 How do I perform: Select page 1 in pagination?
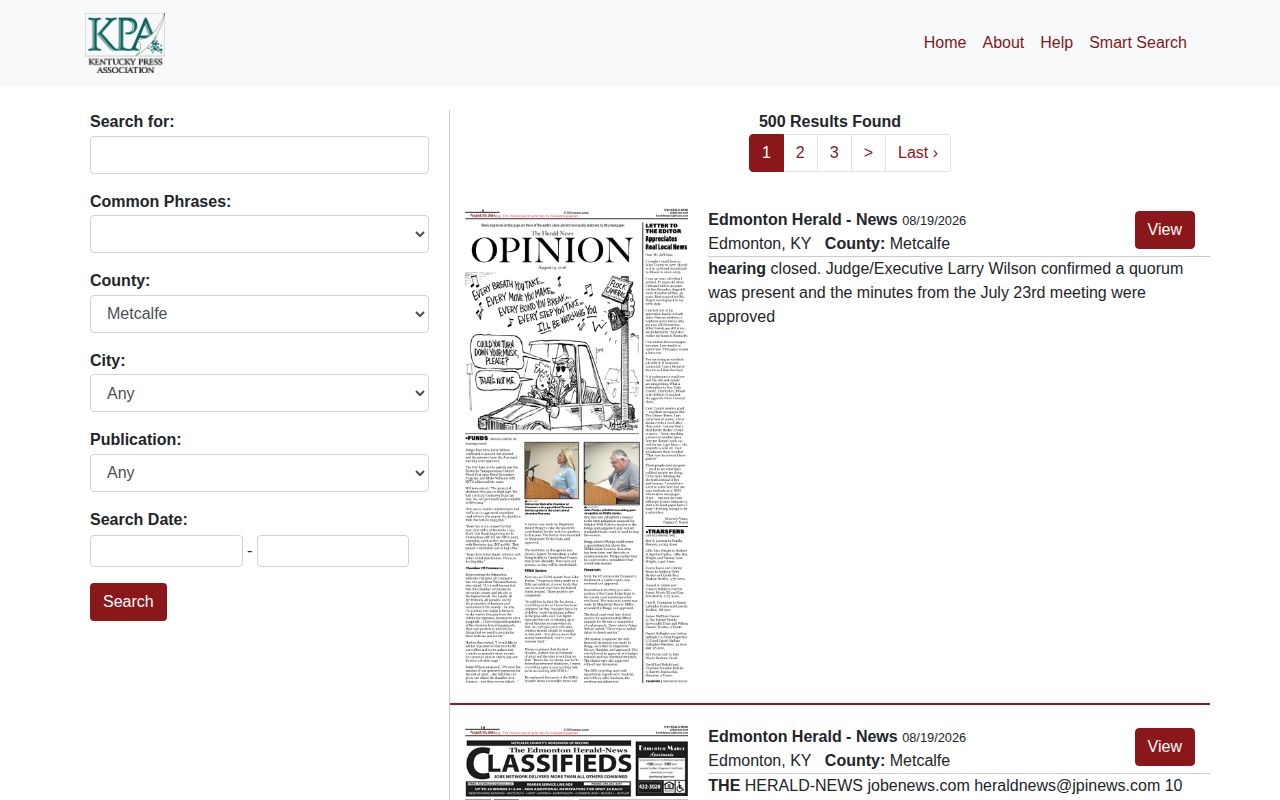[766, 153]
